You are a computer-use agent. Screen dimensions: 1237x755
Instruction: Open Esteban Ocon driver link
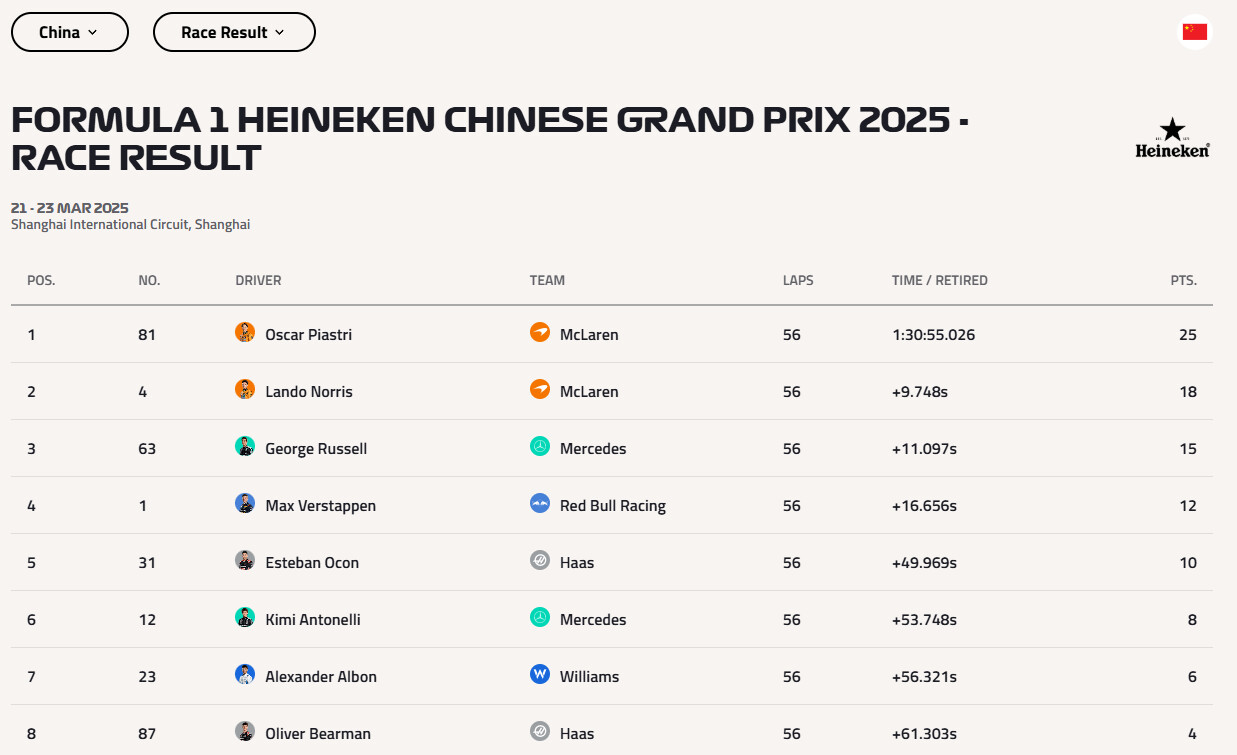click(x=312, y=563)
